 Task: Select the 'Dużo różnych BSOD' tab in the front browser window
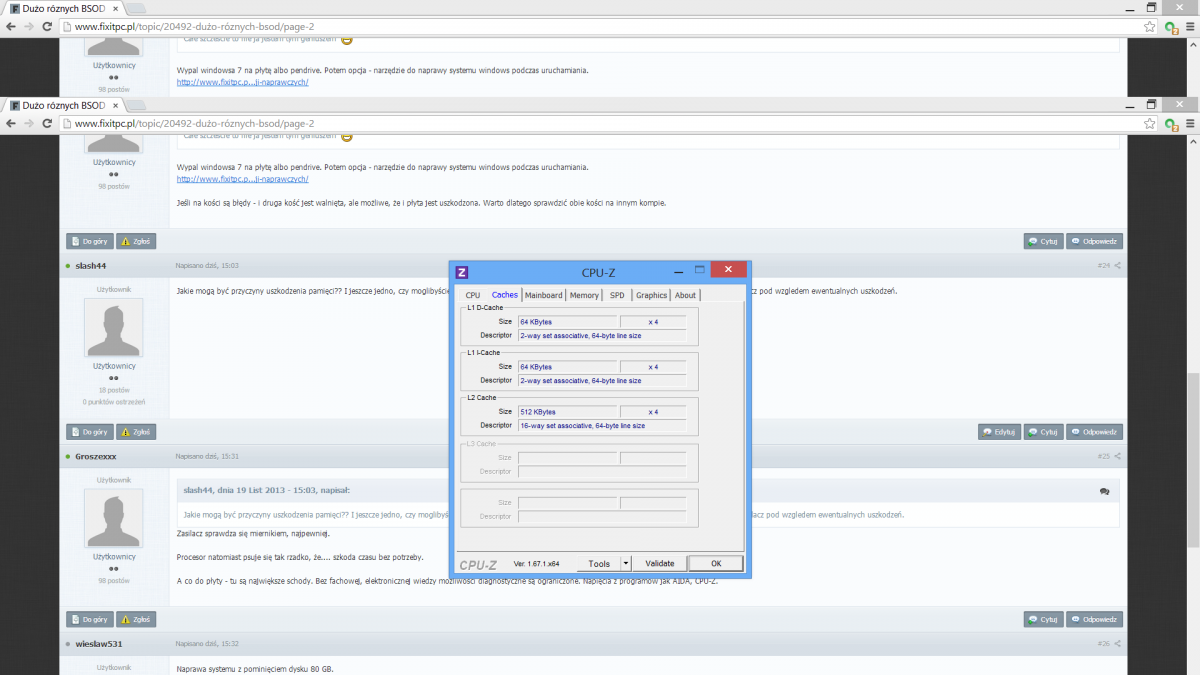coord(64,105)
